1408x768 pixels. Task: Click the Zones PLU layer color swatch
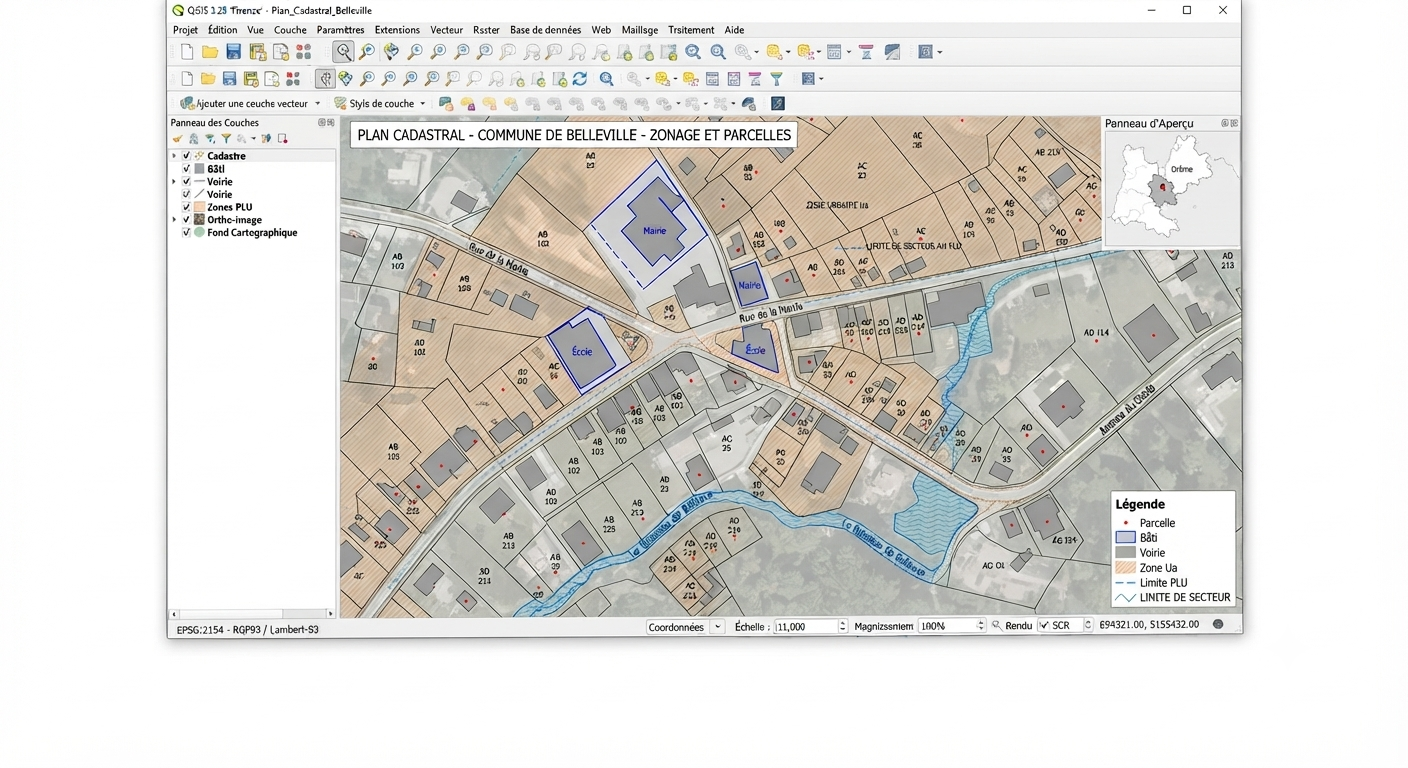tap(199, 207)
